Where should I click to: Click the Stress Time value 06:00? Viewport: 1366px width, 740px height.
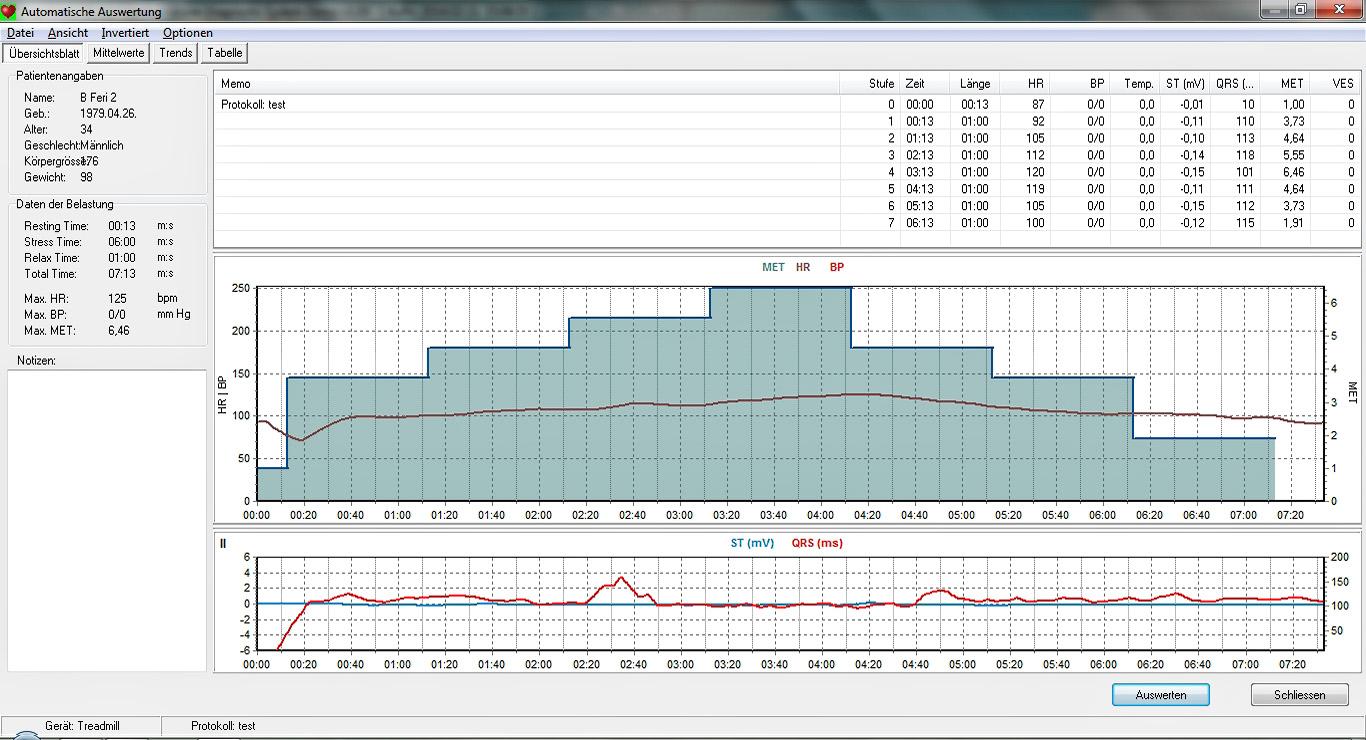121,242
